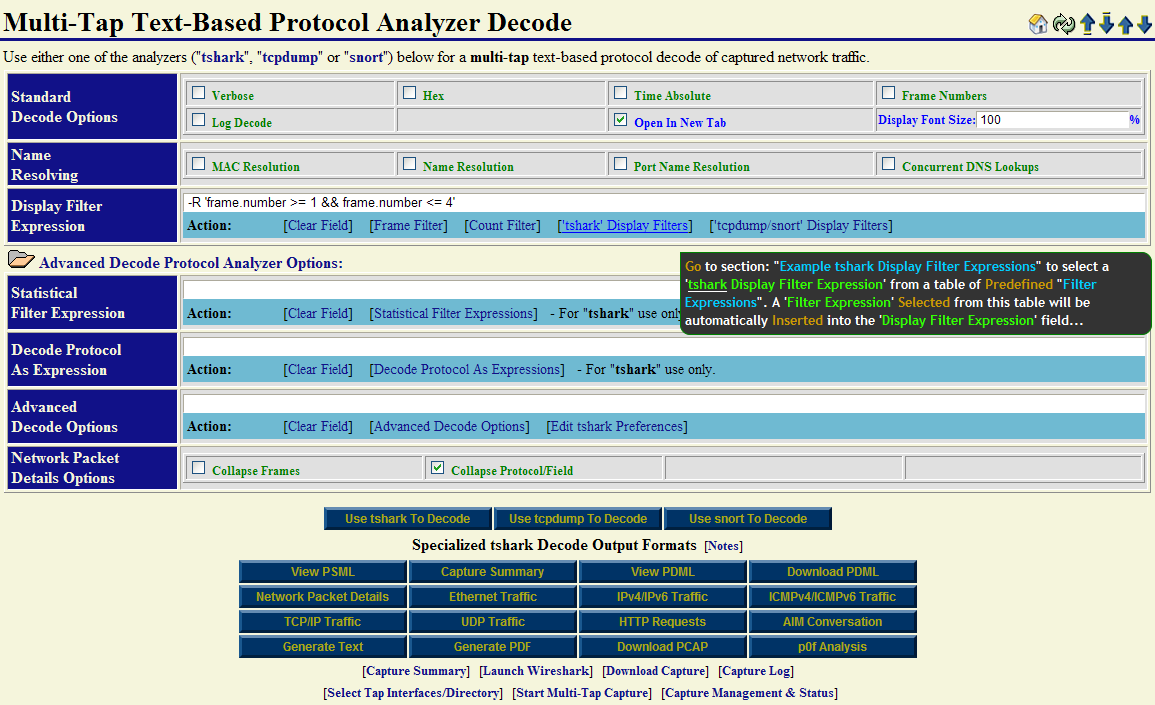Enable the Verbose checkbox
This screenshot has width=1155, height=705.
(x=198, y=93)
